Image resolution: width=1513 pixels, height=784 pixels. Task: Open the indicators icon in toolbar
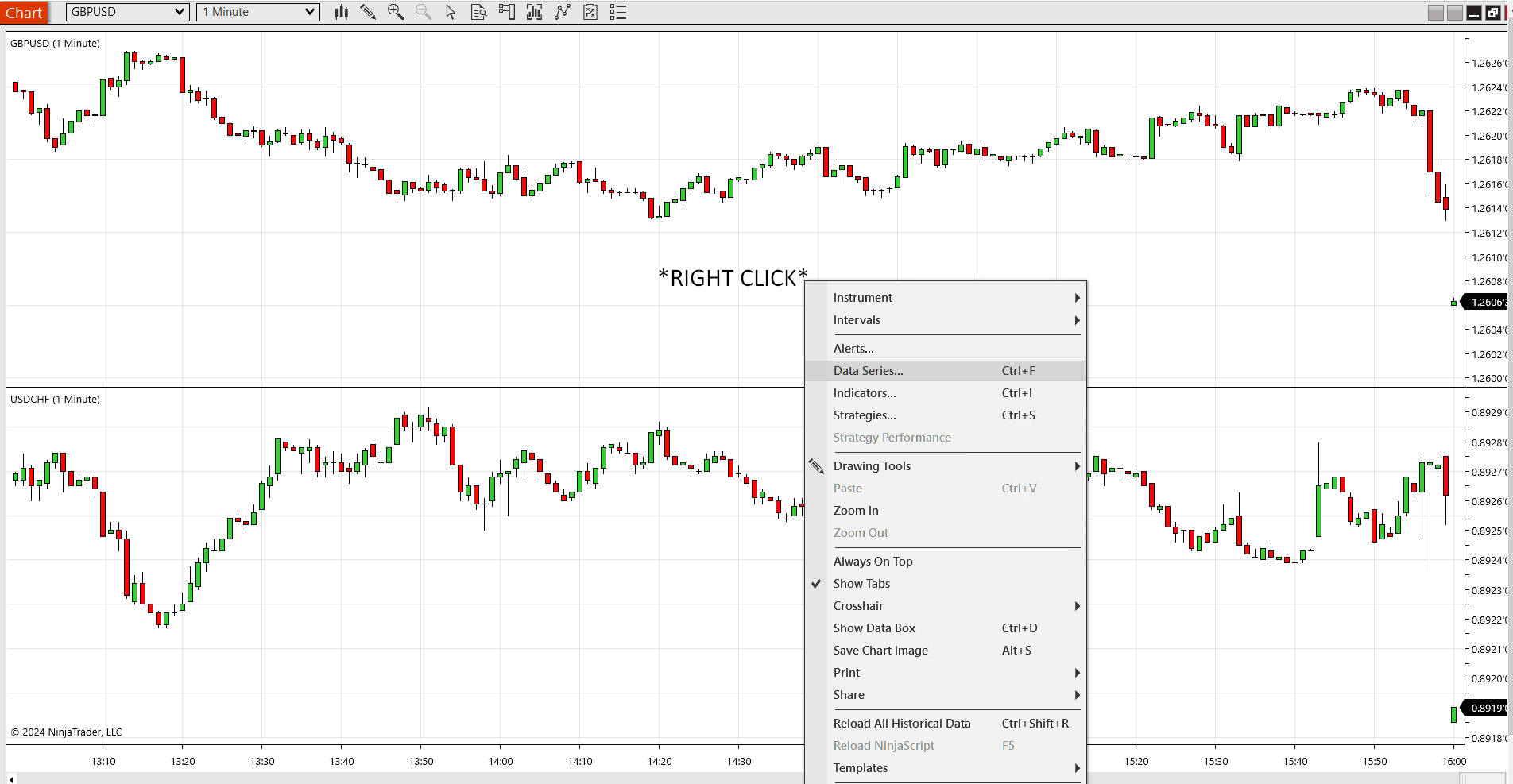(534, 12)
